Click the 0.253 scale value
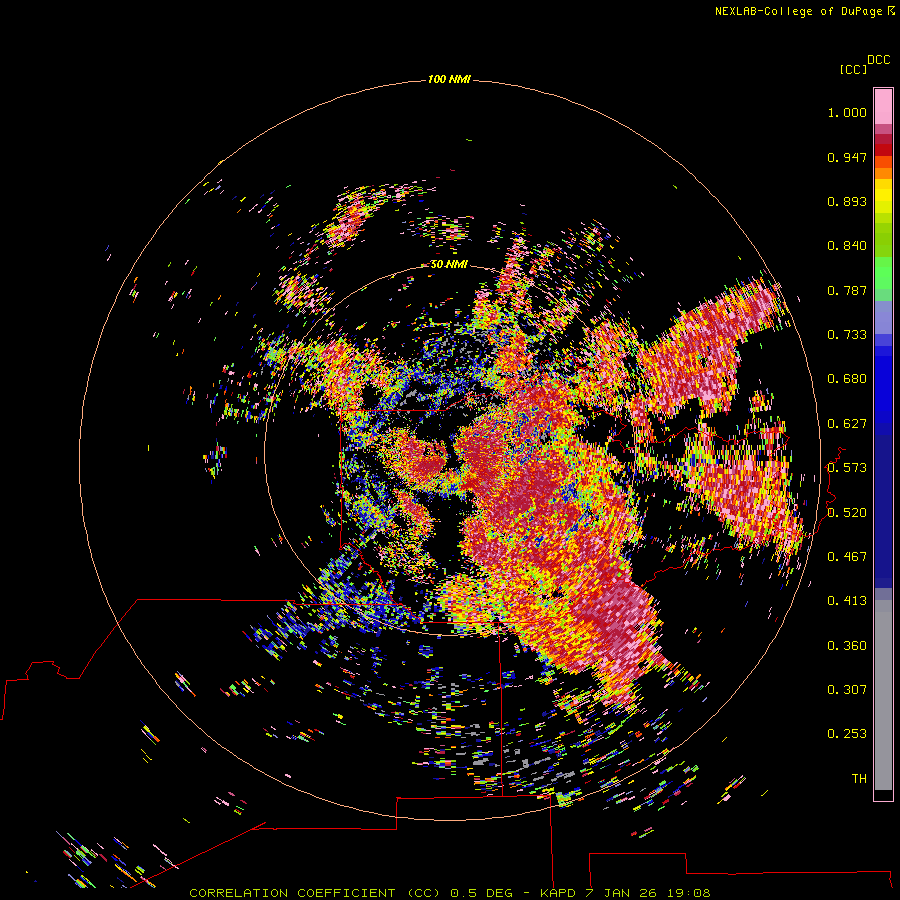The height and width of the screenshot is (900, 900). (847, 734)
